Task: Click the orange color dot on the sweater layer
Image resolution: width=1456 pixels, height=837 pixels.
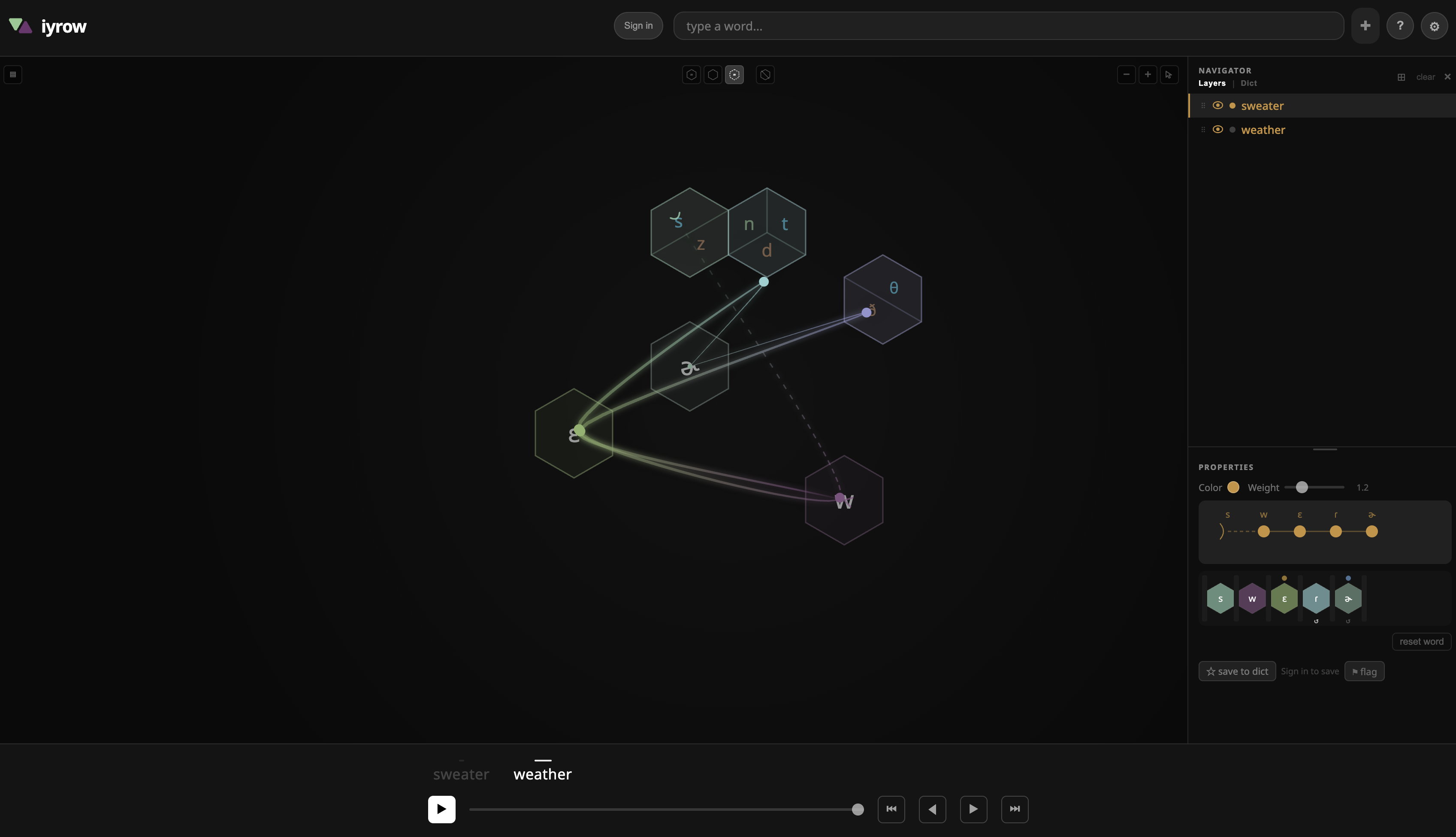Action: coord(1232,106)
